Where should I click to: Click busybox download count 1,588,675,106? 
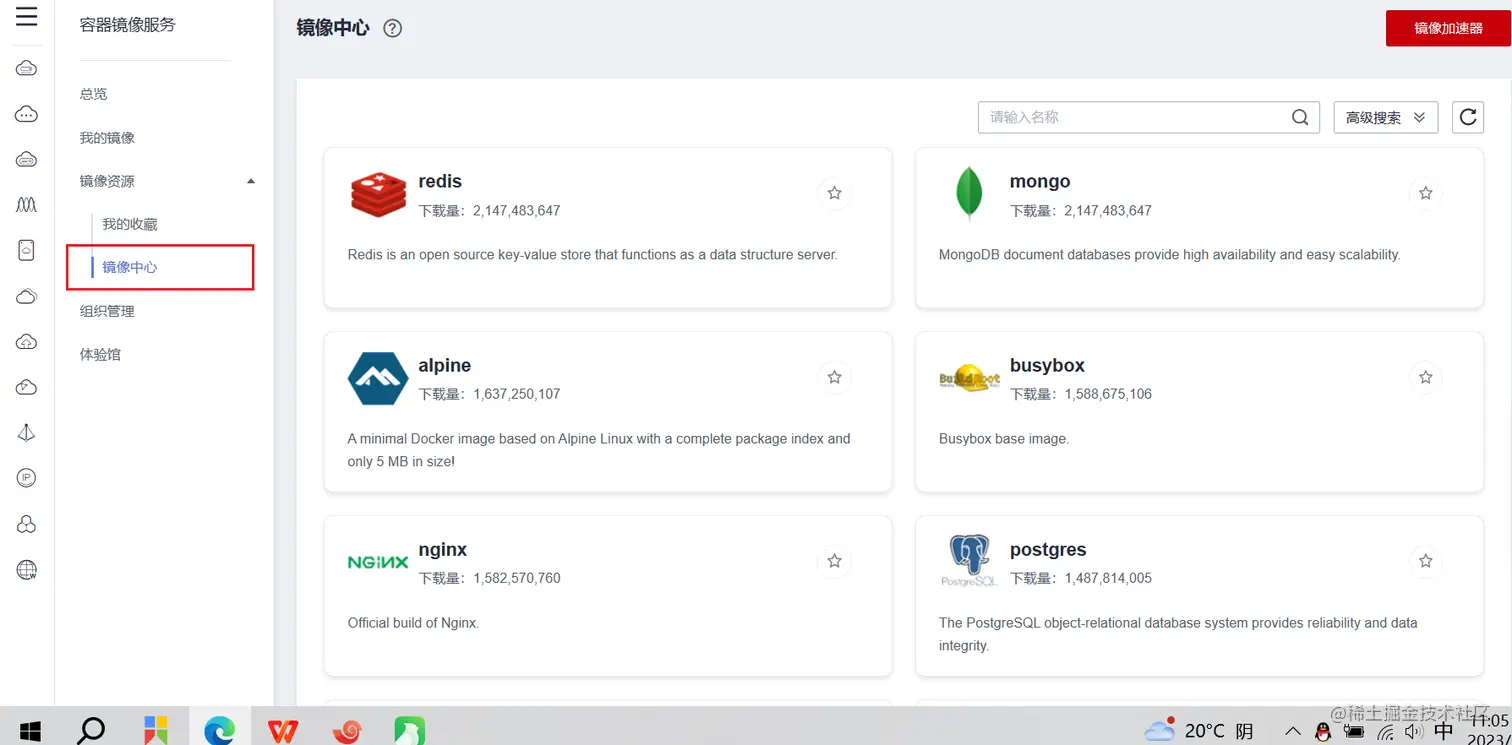tap(1108, 394)
